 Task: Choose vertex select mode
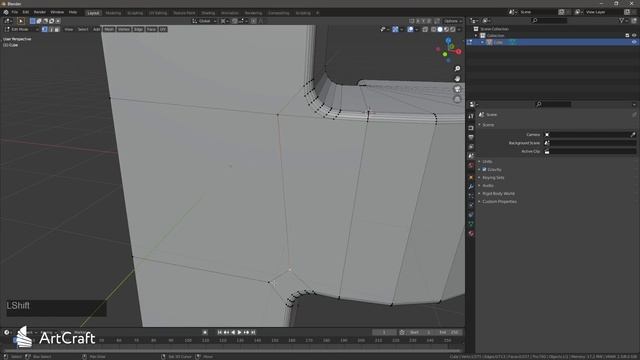44,29
